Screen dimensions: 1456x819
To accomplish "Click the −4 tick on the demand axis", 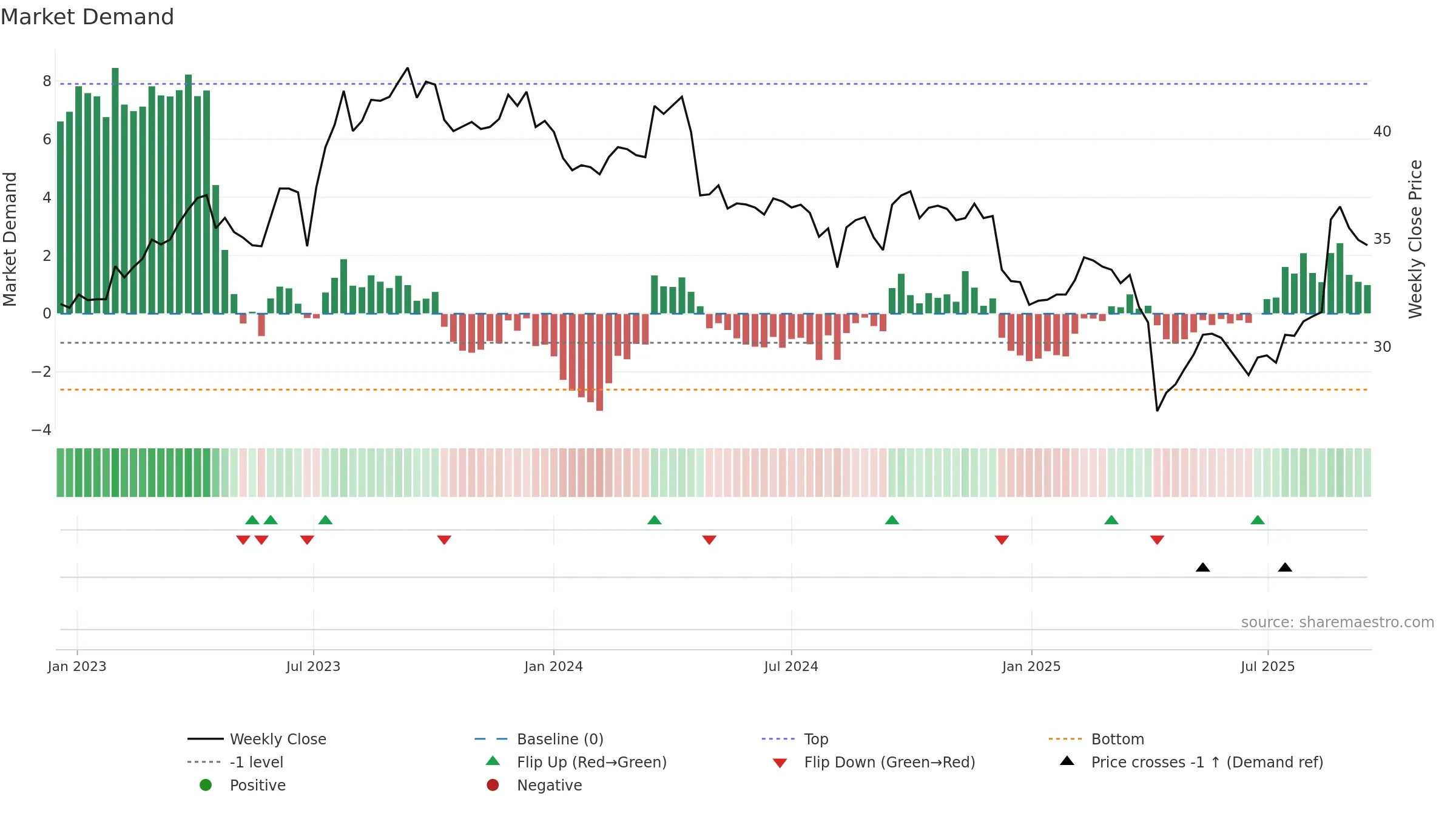I will 41,430.
